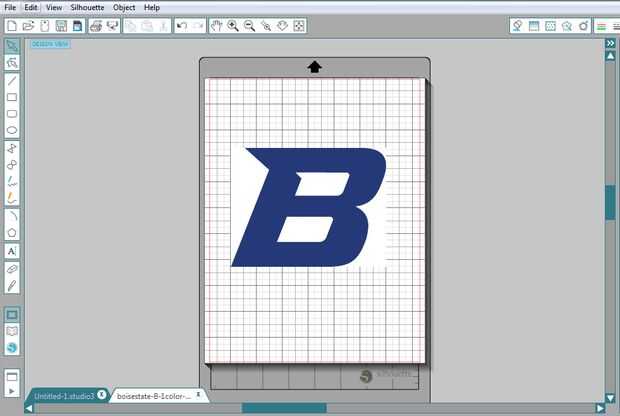Click the Undo arrow icon
Image resolution: width=620 pixels, height=416 pixels.
tap(182, 26)
